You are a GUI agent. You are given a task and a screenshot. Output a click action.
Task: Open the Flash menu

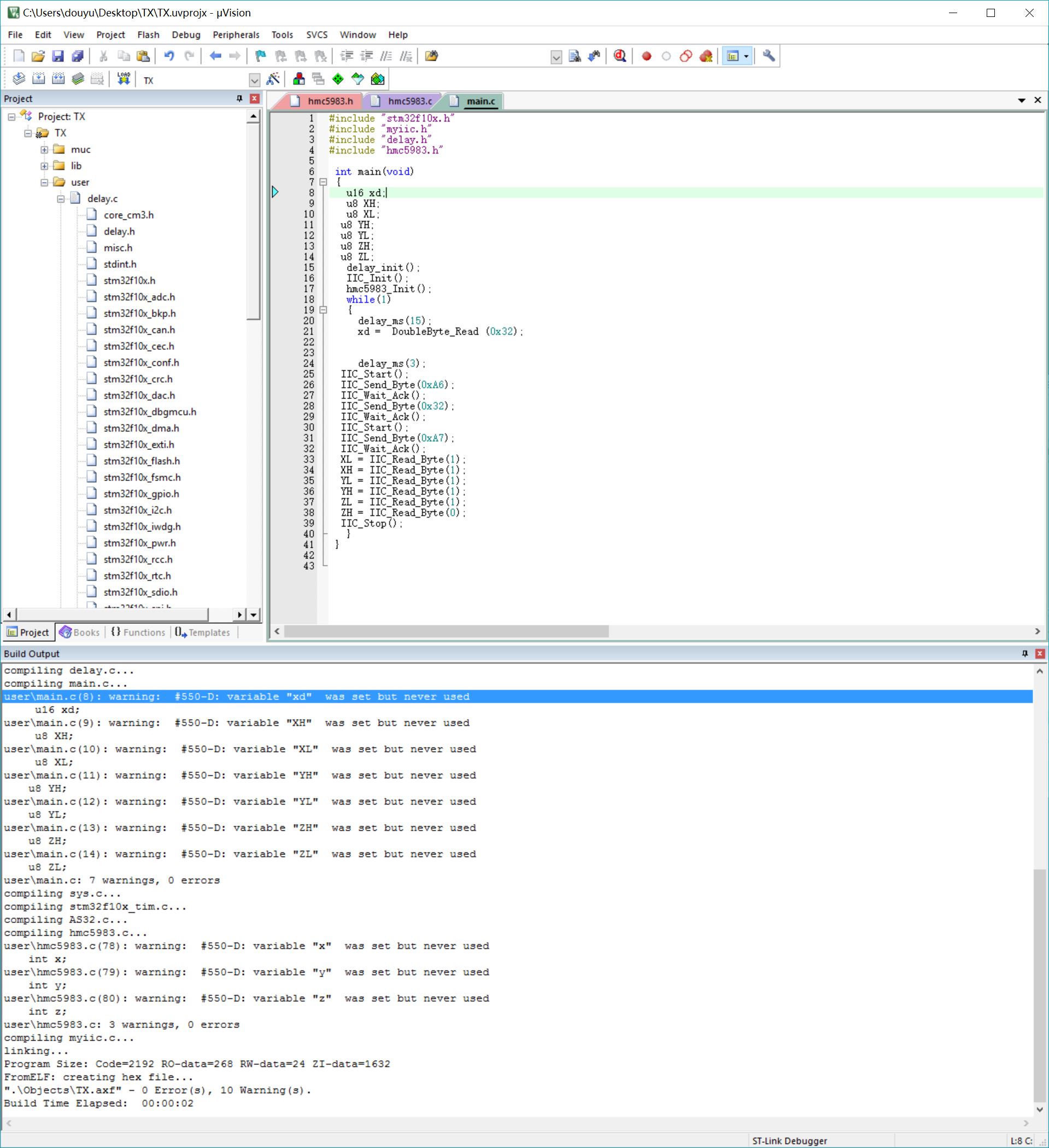(148, 35)
